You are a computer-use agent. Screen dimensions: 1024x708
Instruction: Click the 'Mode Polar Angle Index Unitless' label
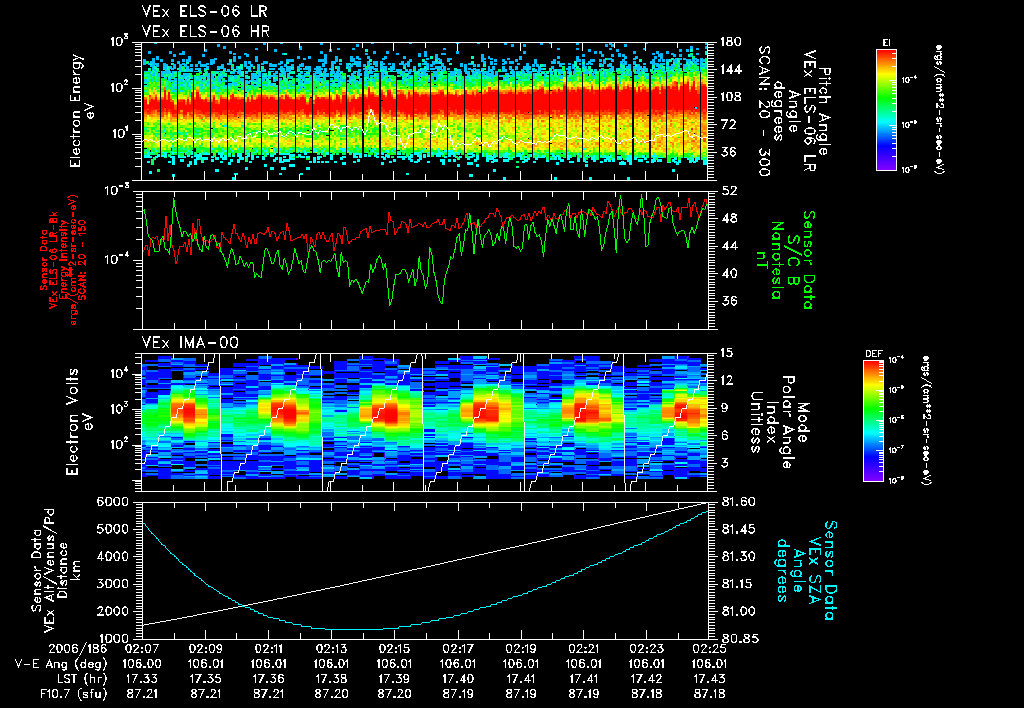tap(779, 421)
